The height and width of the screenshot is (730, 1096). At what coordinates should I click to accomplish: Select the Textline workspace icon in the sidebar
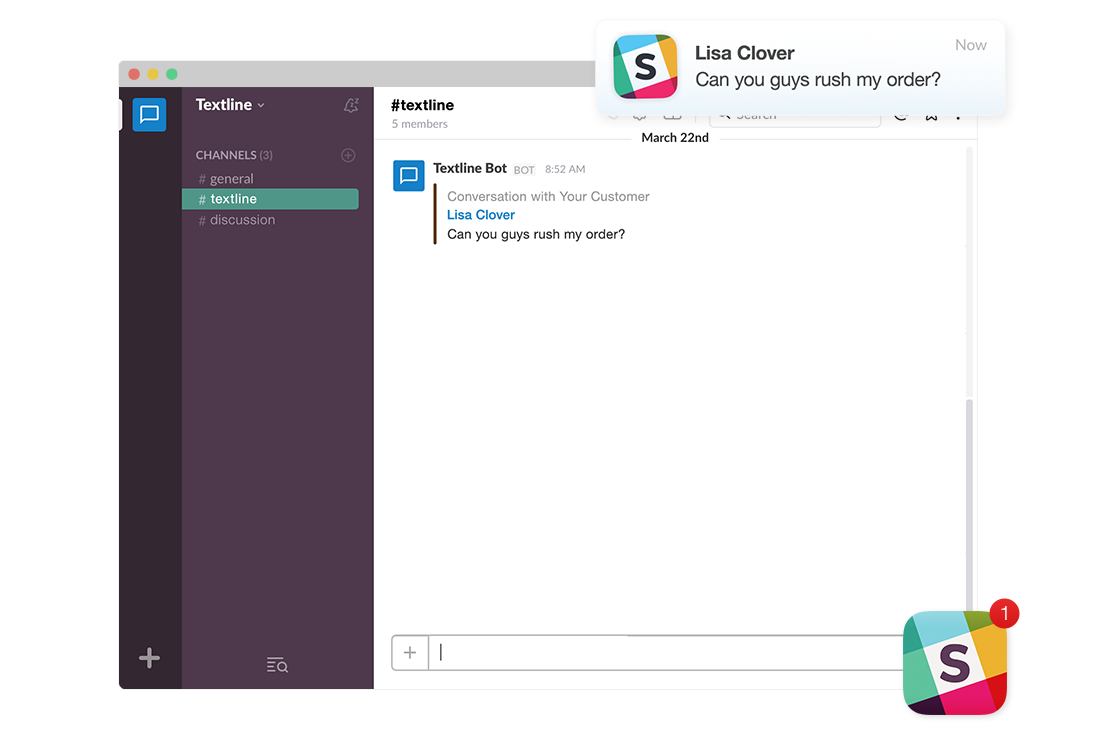[150, 114]
